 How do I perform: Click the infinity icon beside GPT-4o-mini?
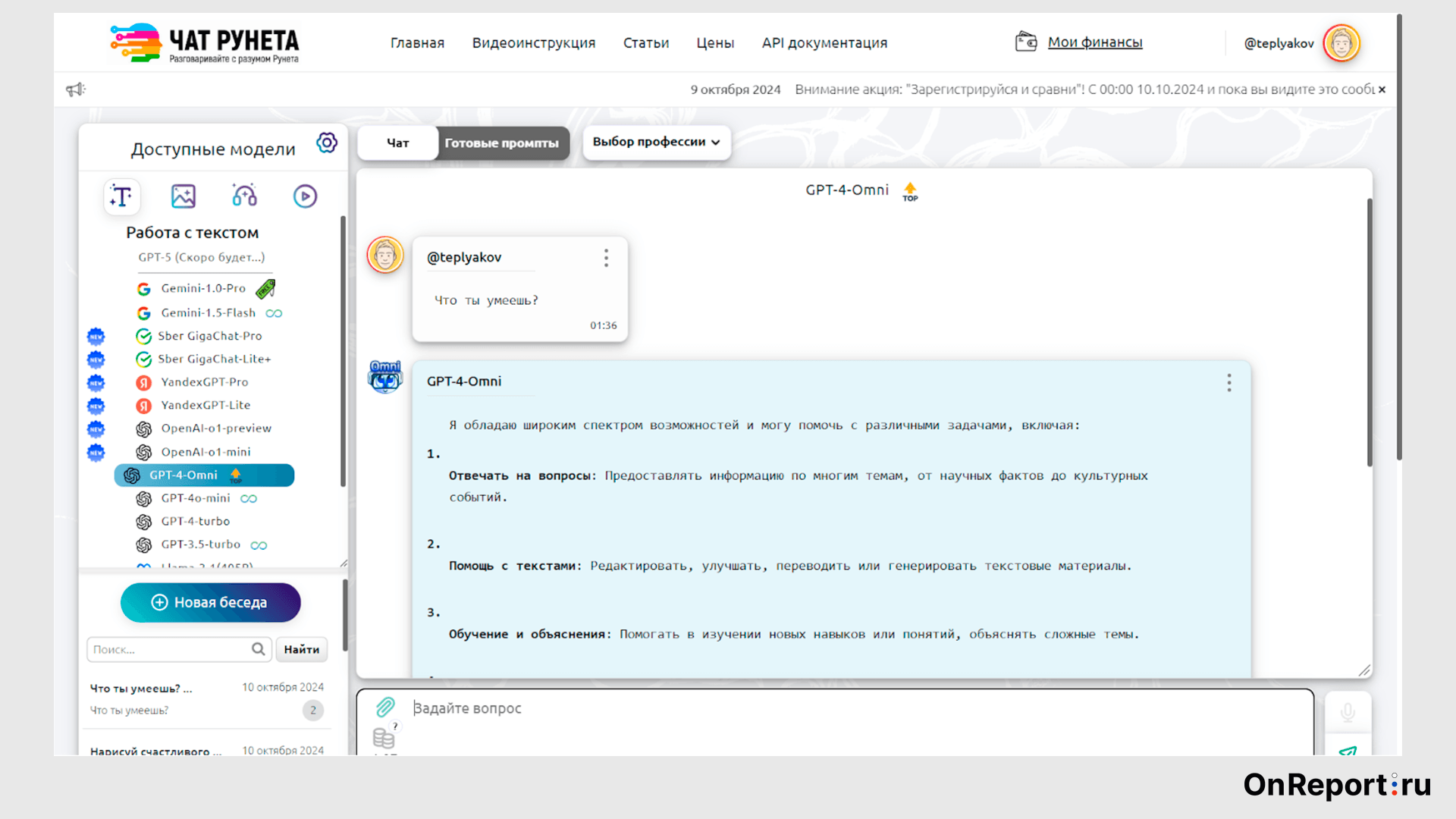(249, 499)
